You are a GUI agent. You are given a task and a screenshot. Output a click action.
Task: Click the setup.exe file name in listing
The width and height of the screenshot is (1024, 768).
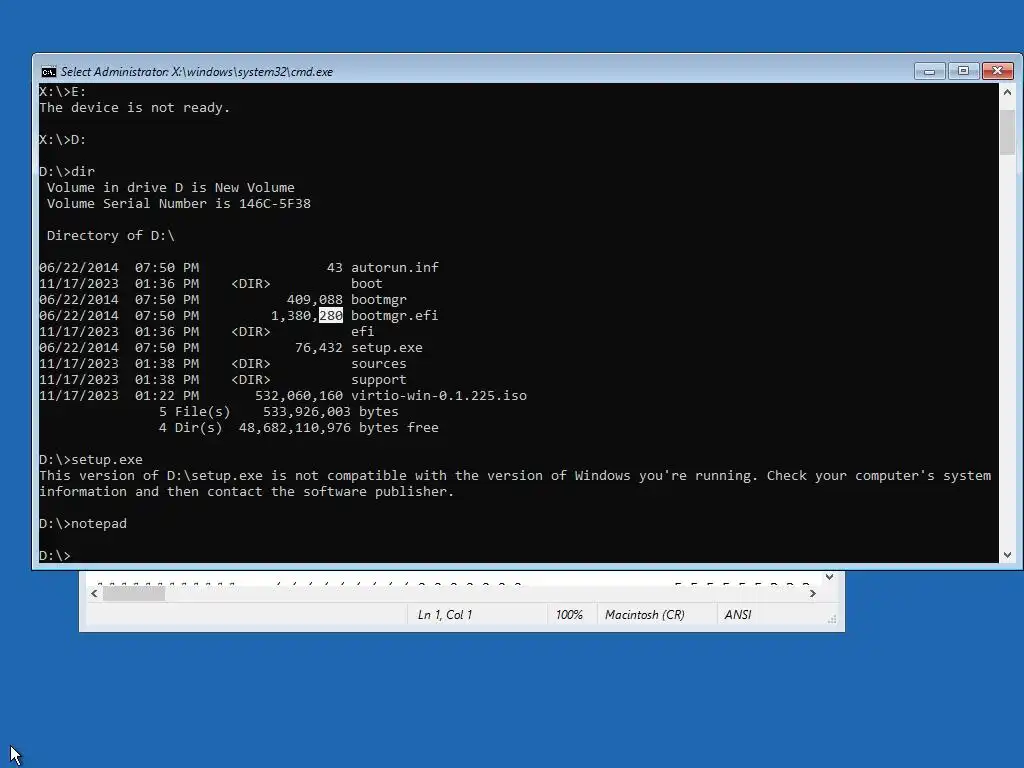click(x=387, y=347)
